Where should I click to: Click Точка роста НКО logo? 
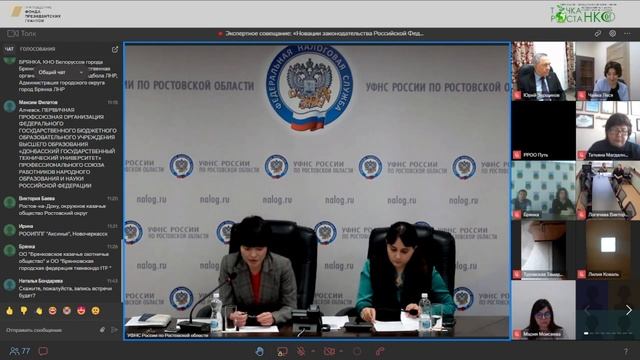[583, 13]
